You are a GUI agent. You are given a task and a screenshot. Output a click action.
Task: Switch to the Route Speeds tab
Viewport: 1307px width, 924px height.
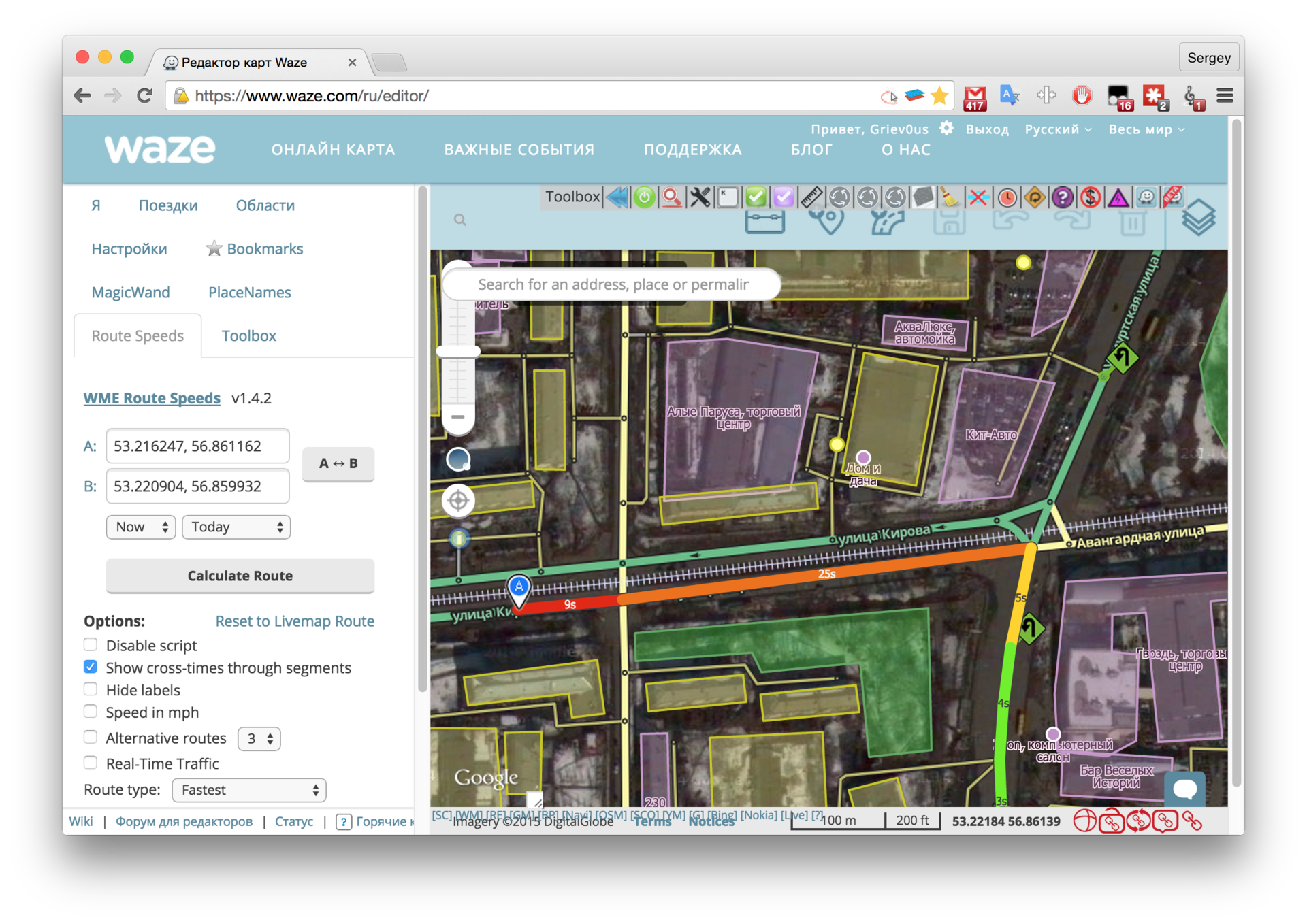pos(138,335)
